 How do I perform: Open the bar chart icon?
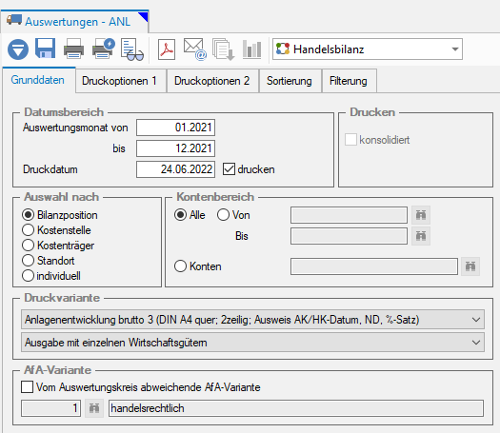click(x=252, y=49)
